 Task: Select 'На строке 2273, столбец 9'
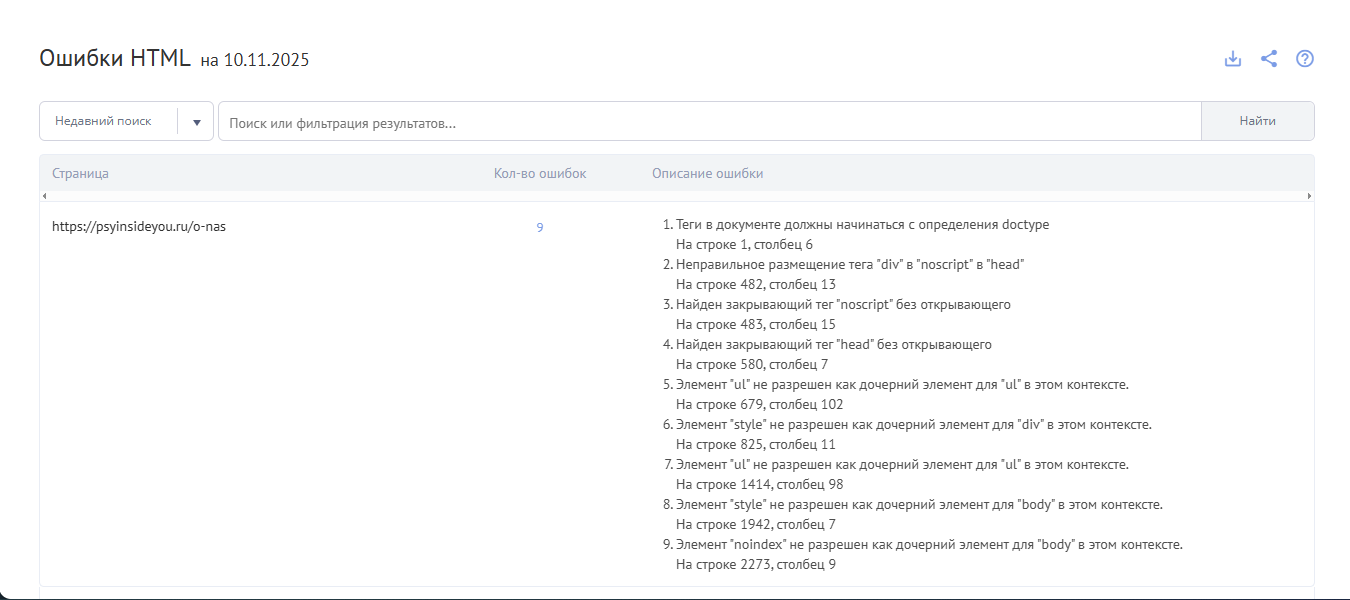pyautogui.click(x=756, y=565)
